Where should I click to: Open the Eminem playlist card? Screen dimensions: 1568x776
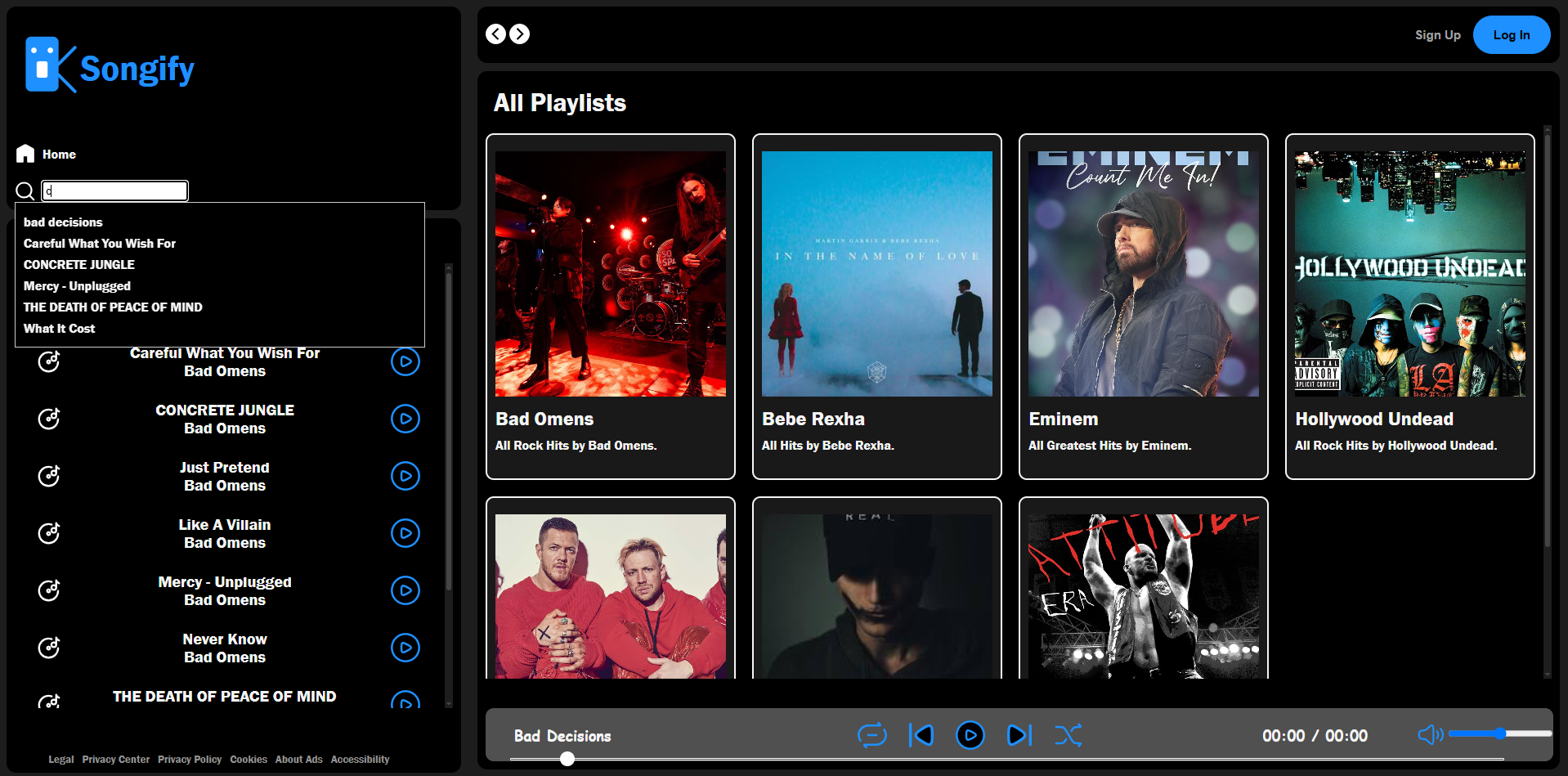(1143, 307)
